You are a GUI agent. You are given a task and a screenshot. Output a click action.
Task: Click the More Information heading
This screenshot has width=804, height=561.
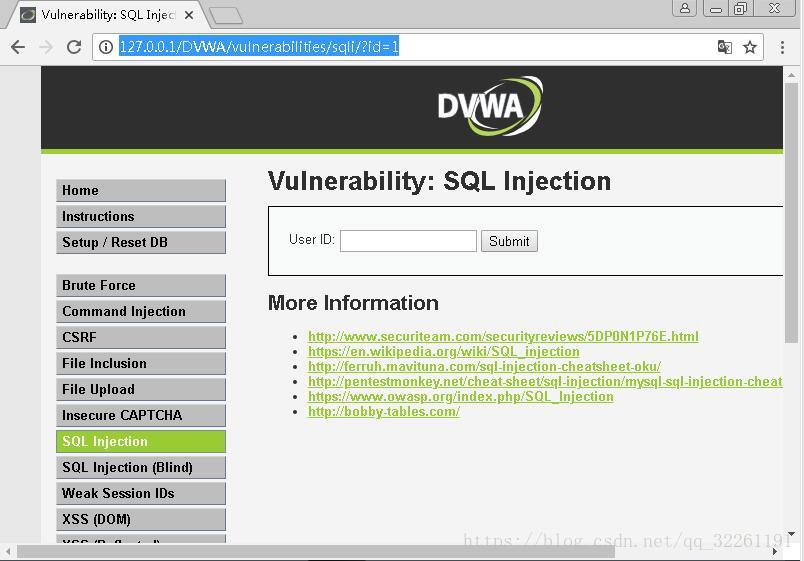(353, 303)
